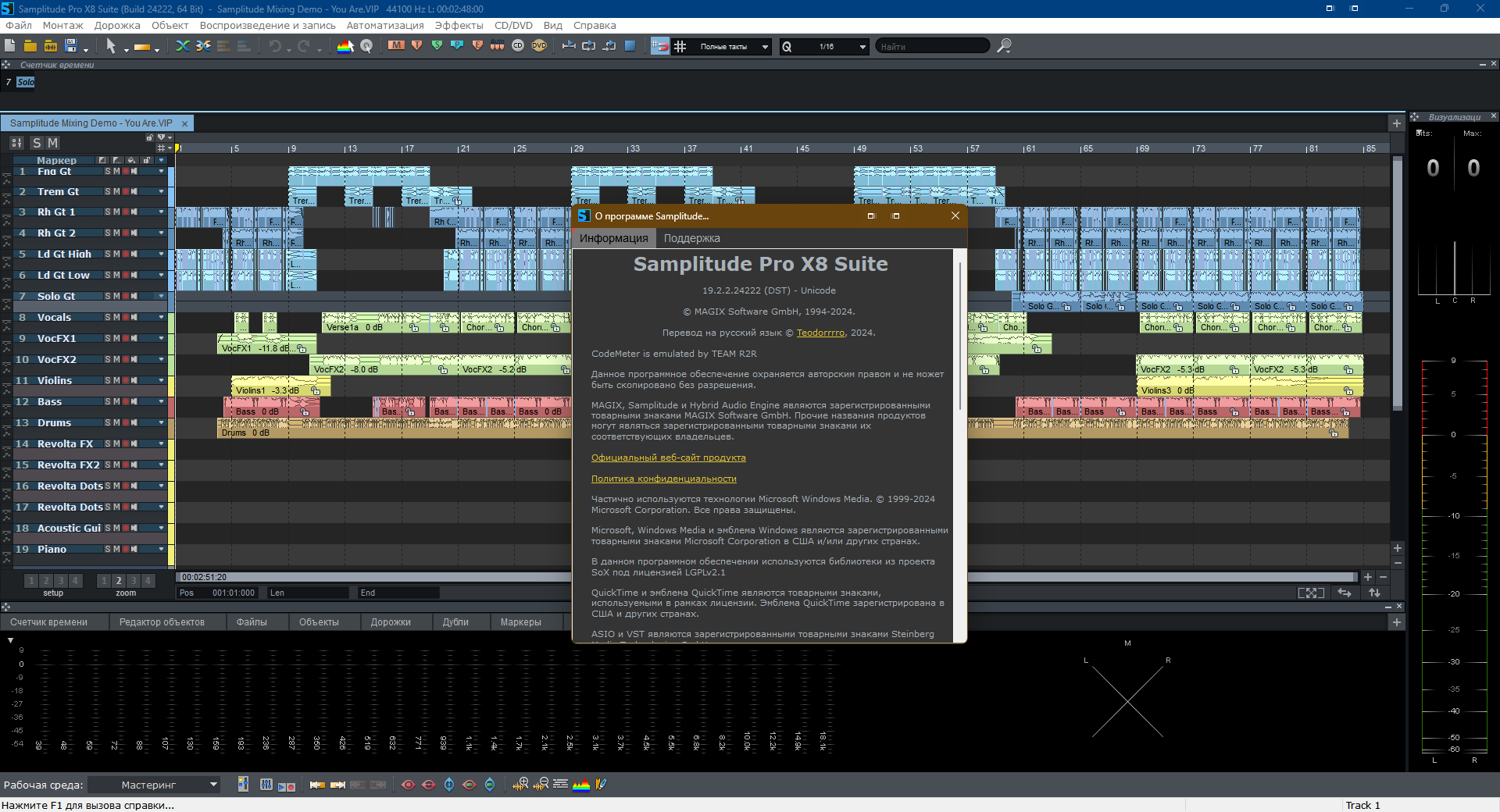The height and width of the screenshot is (812, 1500).
Task: Click the DVD toolbar icon
Action: coord(539,46)
